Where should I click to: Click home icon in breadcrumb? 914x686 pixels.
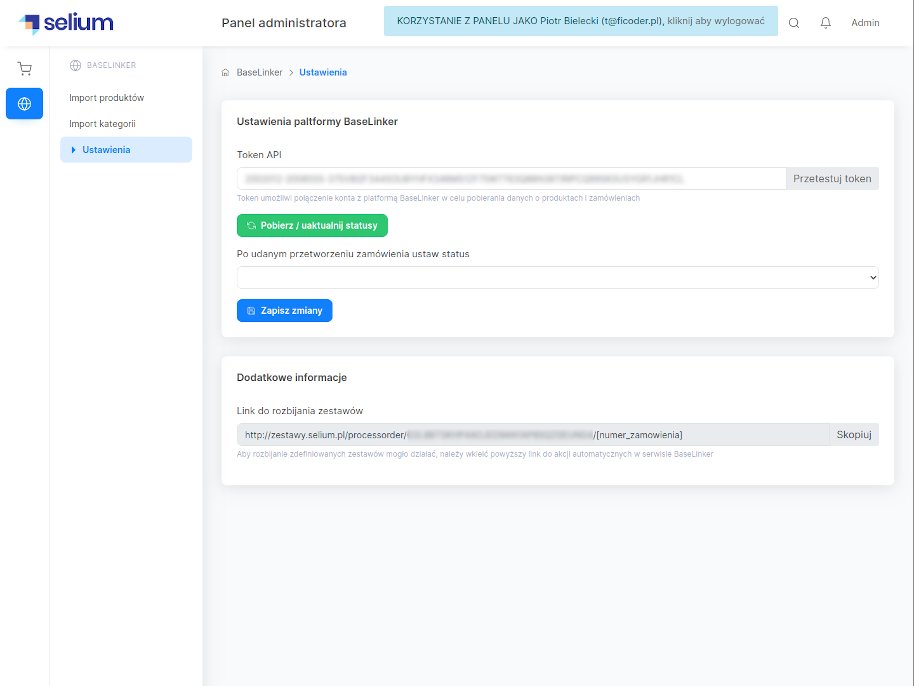pyautogui.click(x=225, y=73)
